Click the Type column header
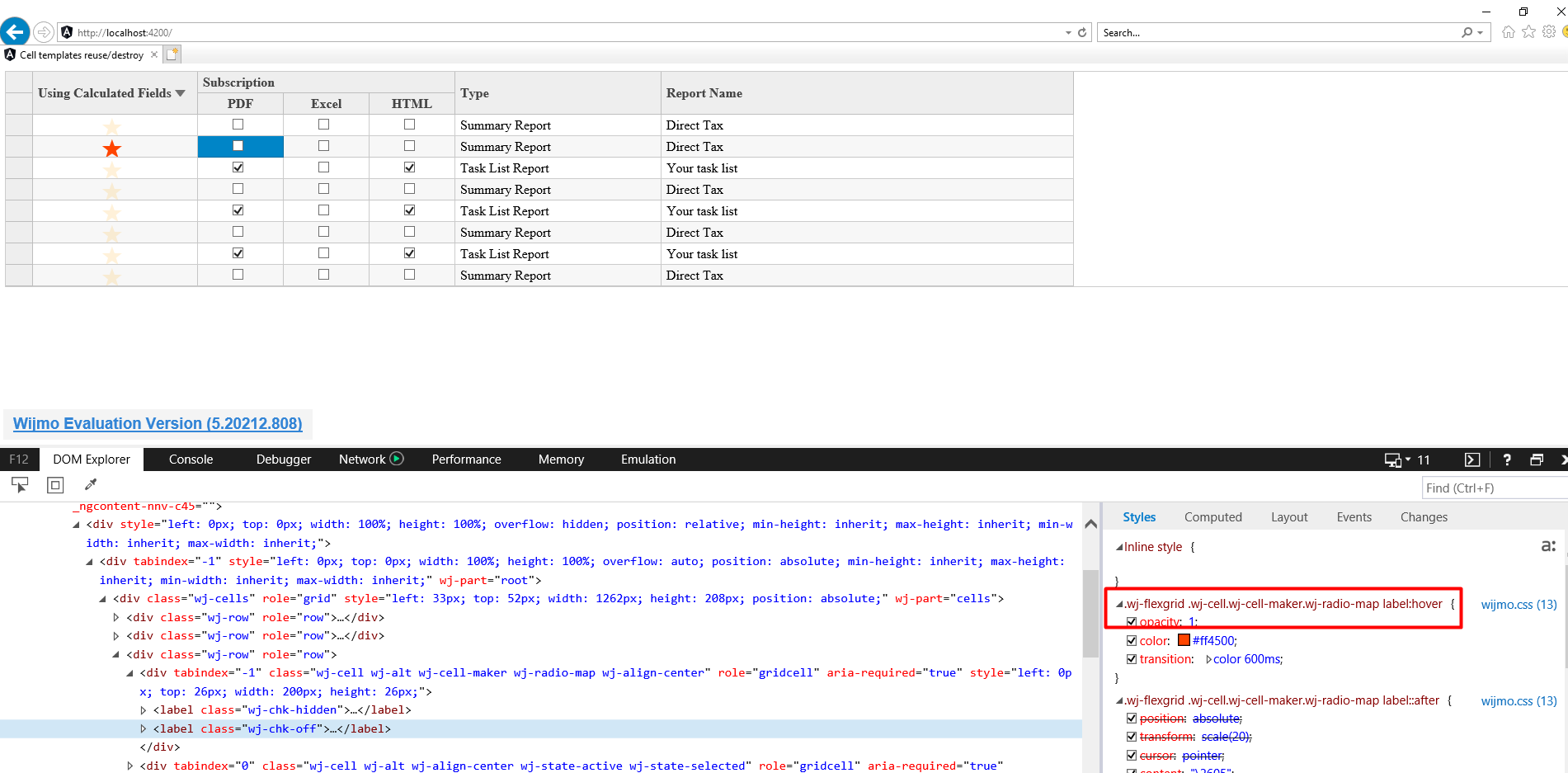Viewport: 1568px width, 773px height. pyautogui.click(x=558, y=93)
